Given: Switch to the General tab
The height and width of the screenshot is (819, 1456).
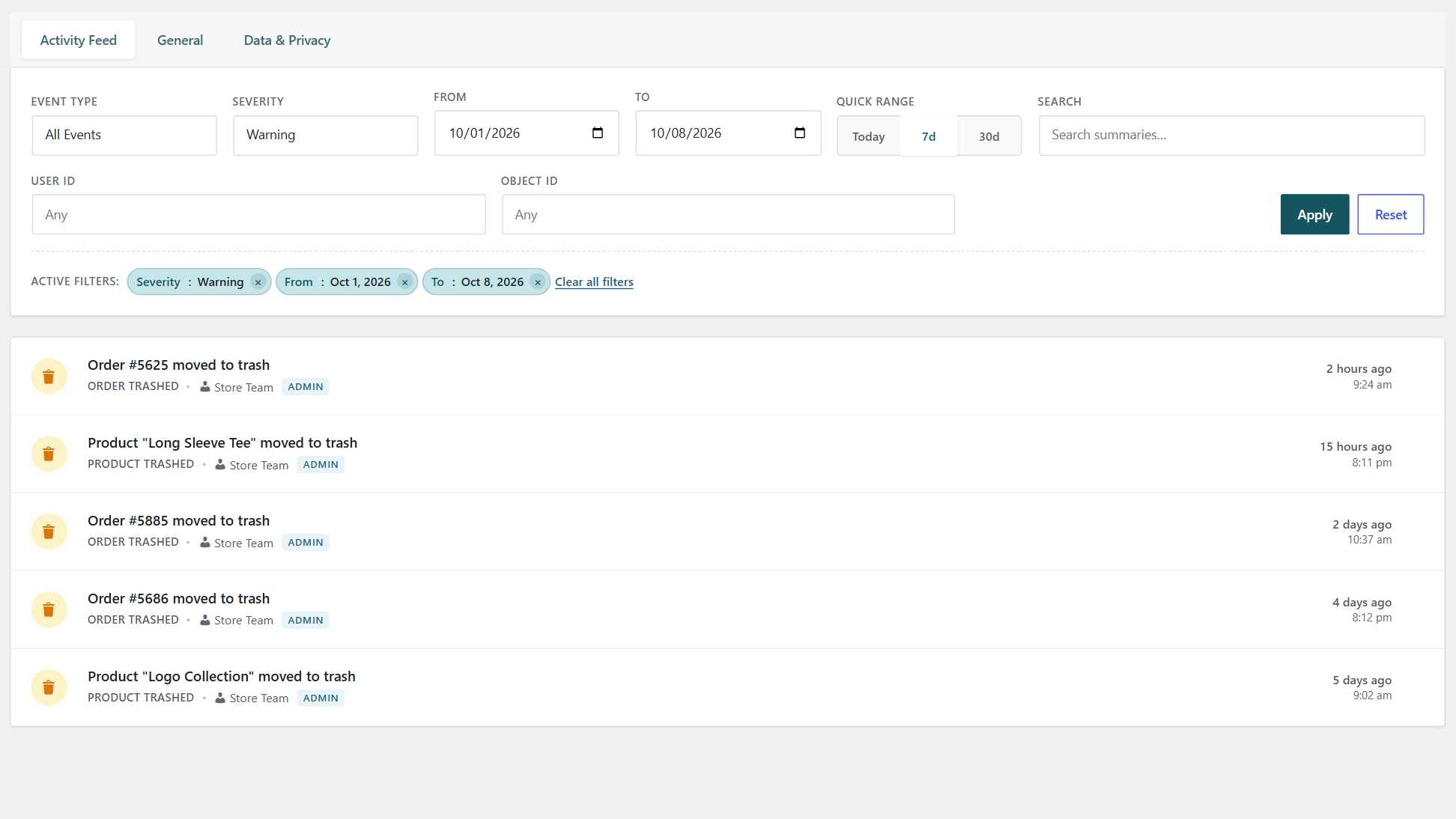Looking at the screenshot, I should tap(180, 40).
